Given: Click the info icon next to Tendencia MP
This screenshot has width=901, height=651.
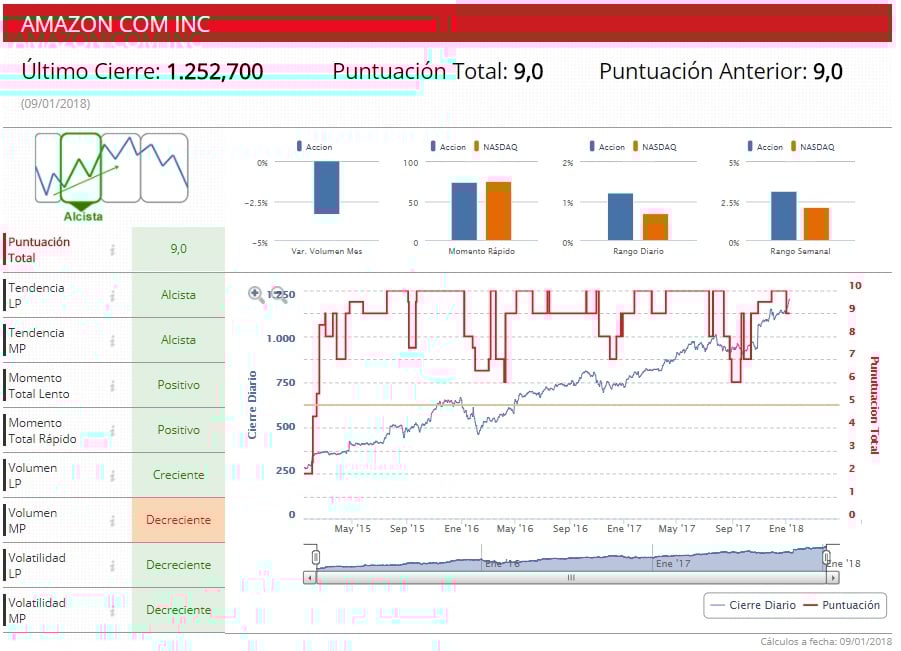Looking at the screenshot, I should pyautogui.click(x=113, y=340).
